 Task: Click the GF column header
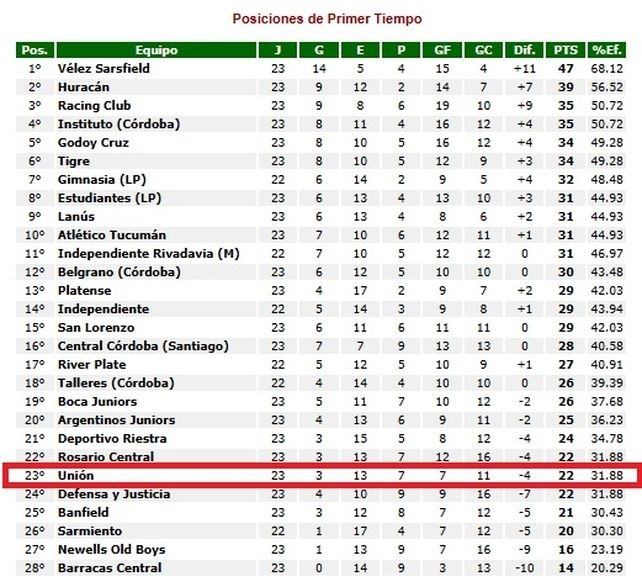coord(441,50)
